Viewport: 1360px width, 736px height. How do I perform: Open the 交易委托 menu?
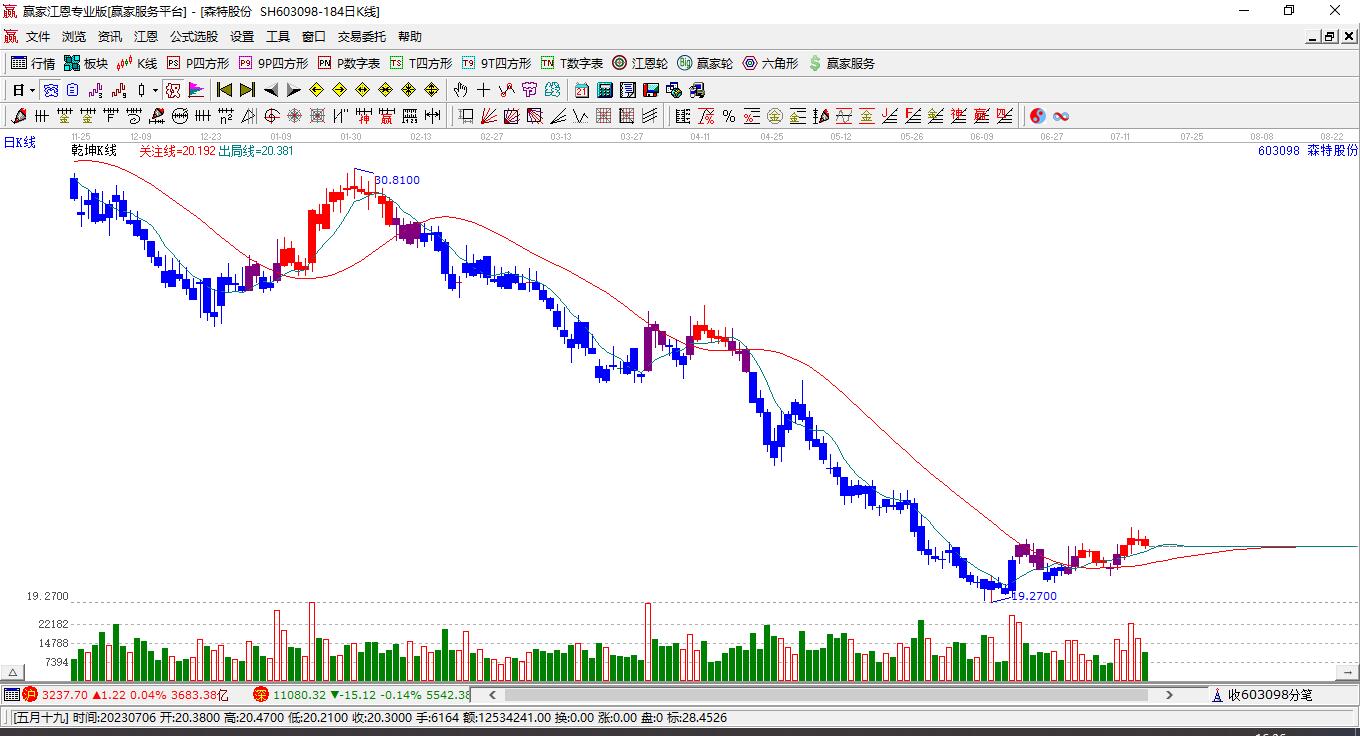coord(362,37)
